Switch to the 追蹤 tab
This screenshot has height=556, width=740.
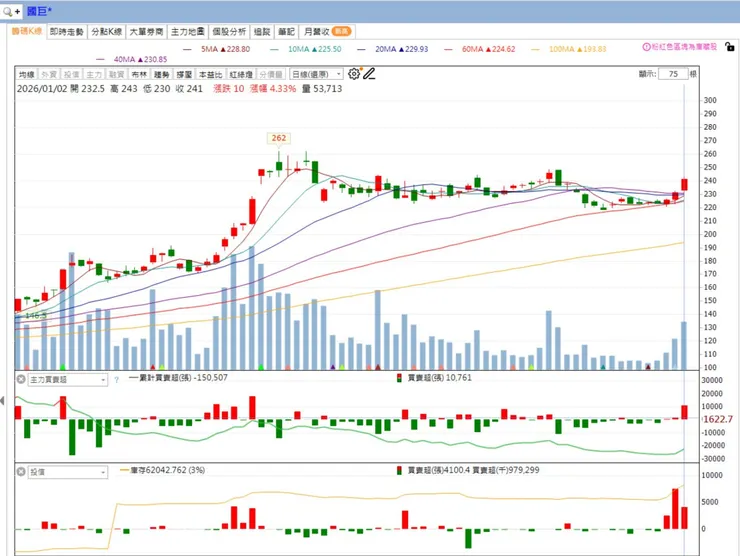tap(262, 32)
